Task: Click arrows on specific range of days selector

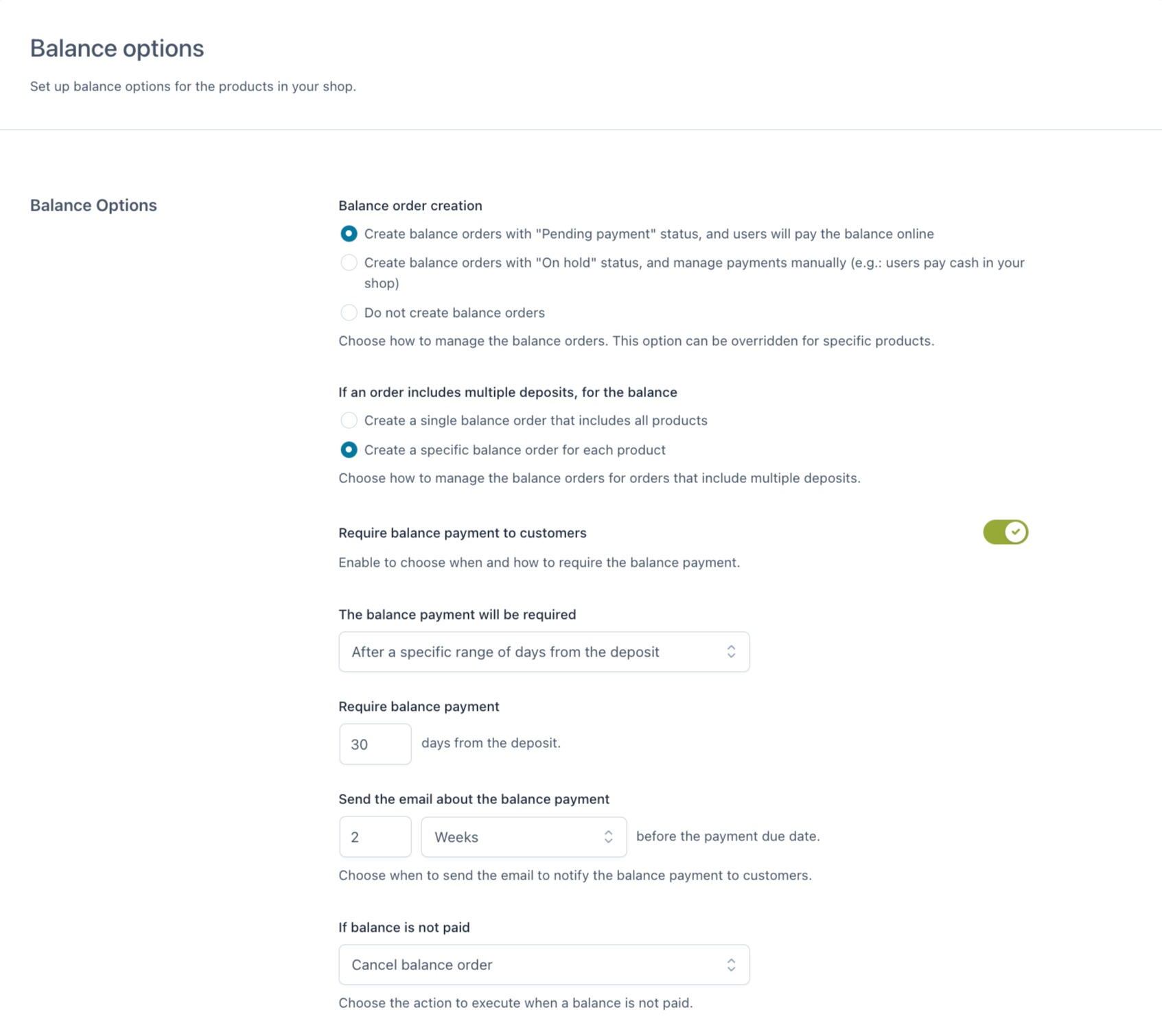Action: 731,652
